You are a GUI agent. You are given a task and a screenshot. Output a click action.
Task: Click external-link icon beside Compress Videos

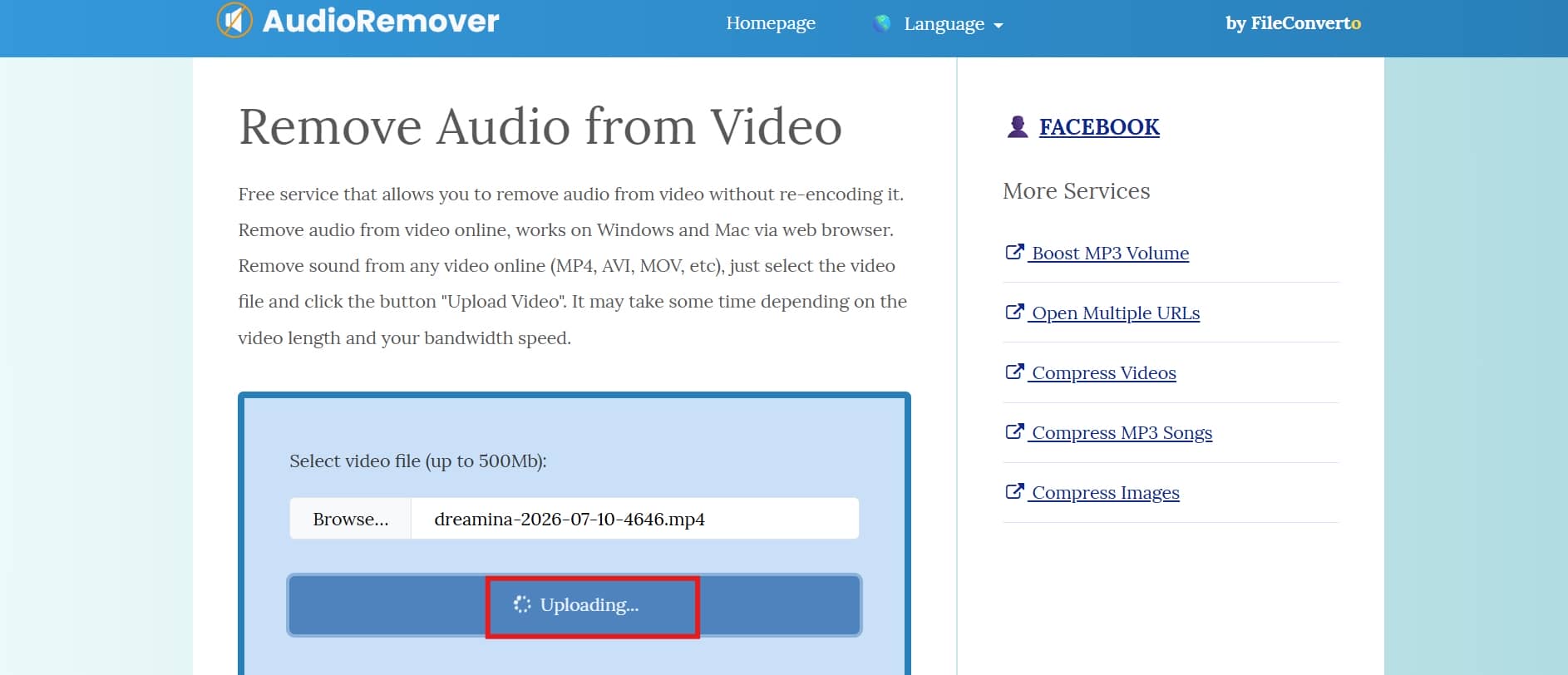[x=1014, y=372]
